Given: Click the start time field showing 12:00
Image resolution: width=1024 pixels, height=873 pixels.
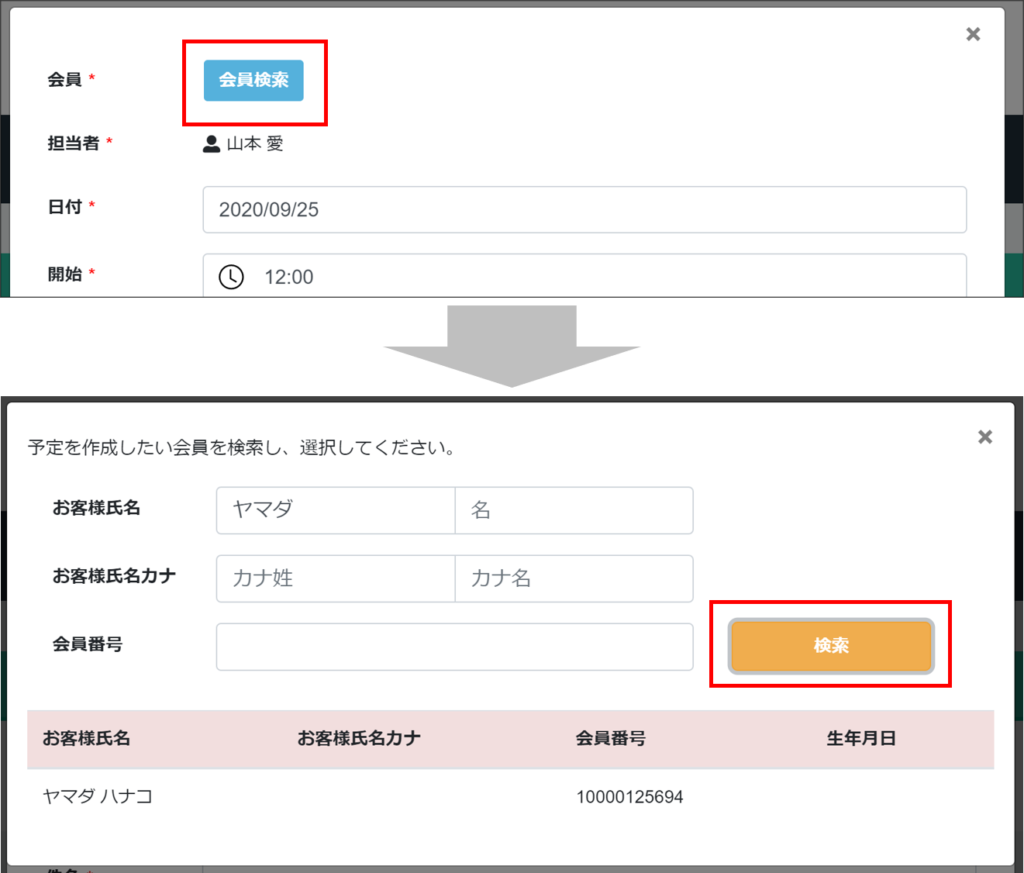Looking at the screenshot, I should (x=584, y=276).
